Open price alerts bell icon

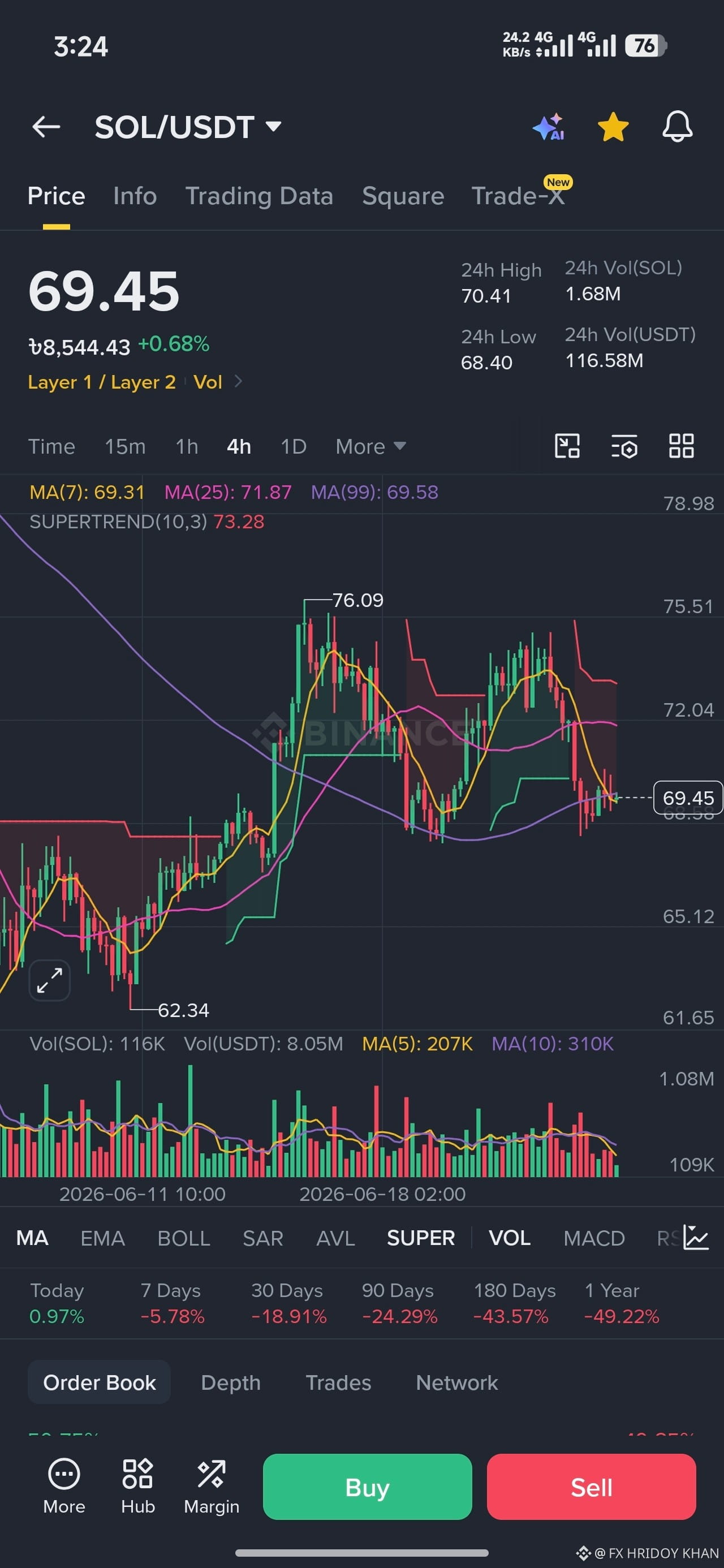click(677, 127)
